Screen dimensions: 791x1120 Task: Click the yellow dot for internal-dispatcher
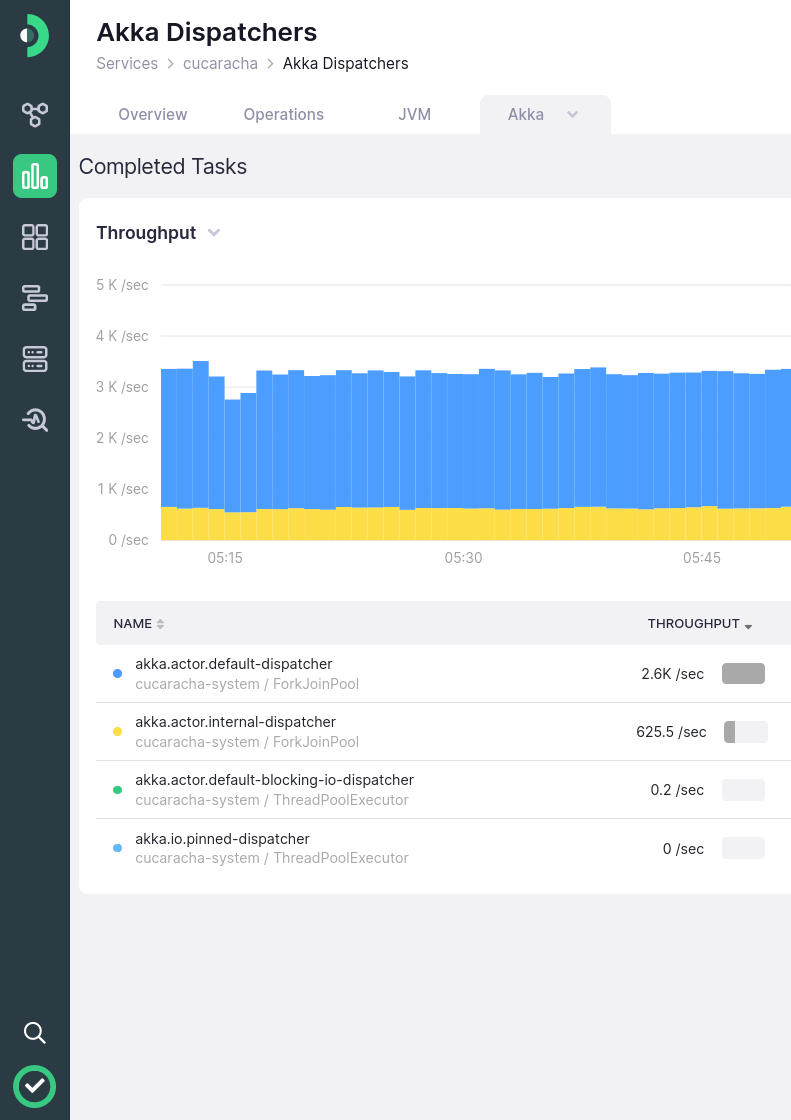(x=118, y=731)
